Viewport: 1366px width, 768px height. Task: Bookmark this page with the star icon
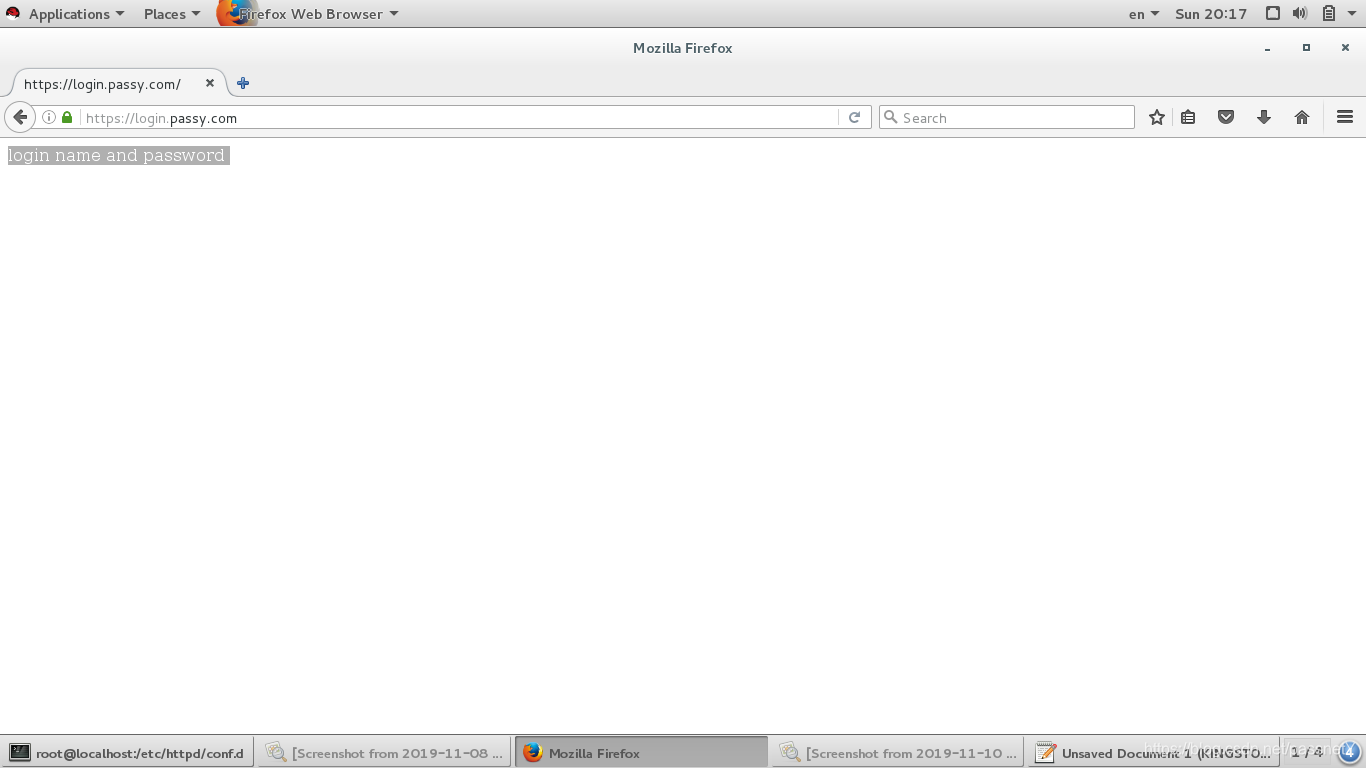pyautogui.click(x=1157, y=117)
